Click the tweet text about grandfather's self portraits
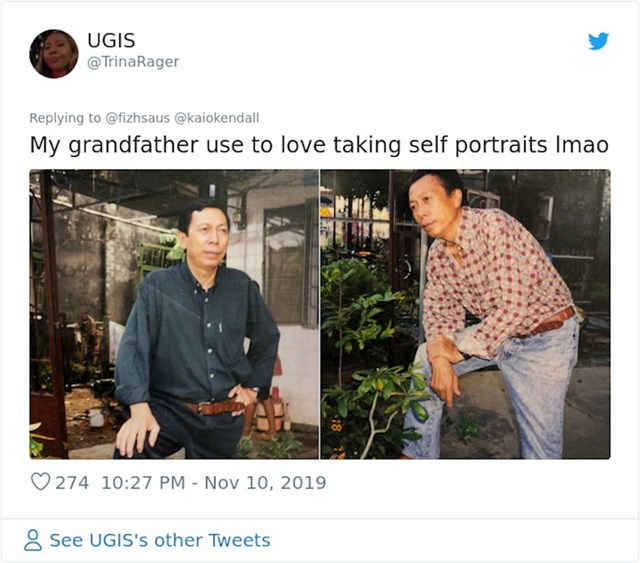640x563 pixels. coord(319,145)
